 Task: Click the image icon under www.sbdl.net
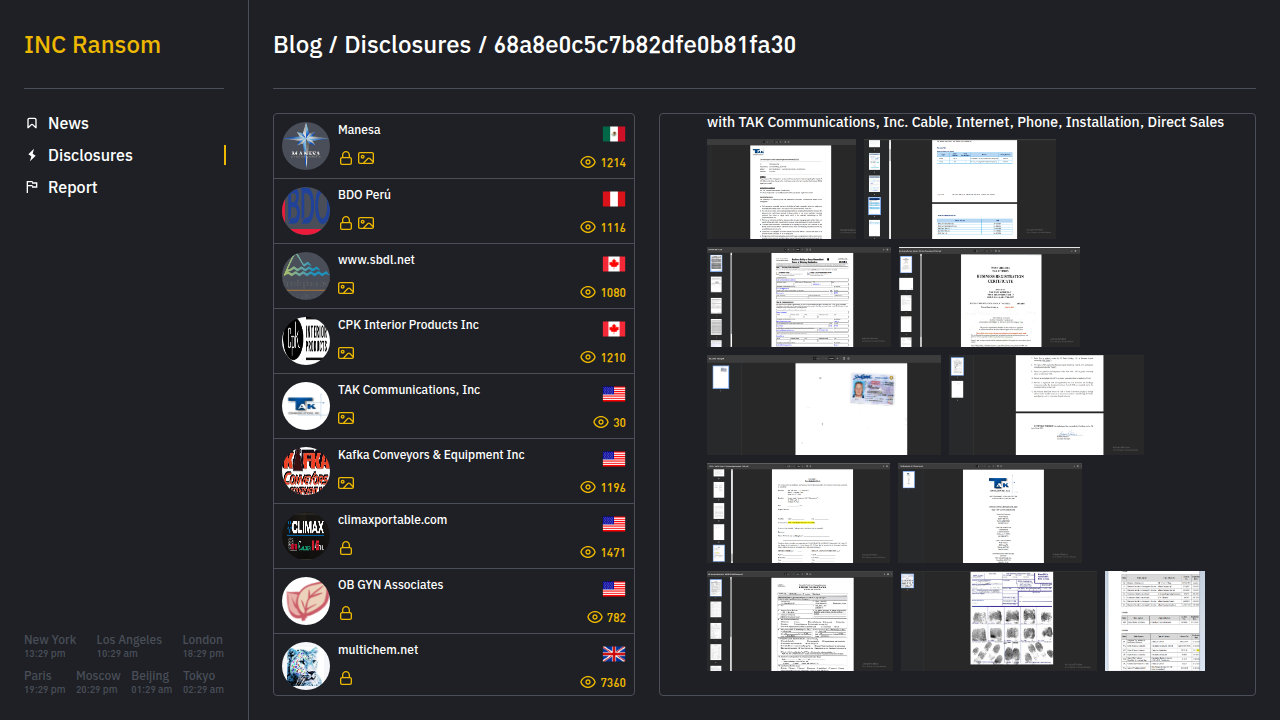coord(346,288)
